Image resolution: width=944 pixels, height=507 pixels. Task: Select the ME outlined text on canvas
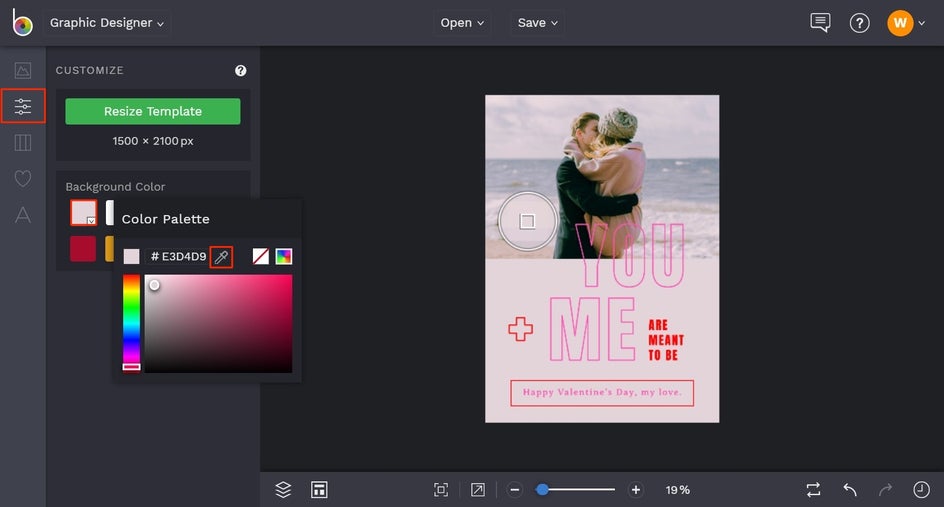click(x=593, y=329)
